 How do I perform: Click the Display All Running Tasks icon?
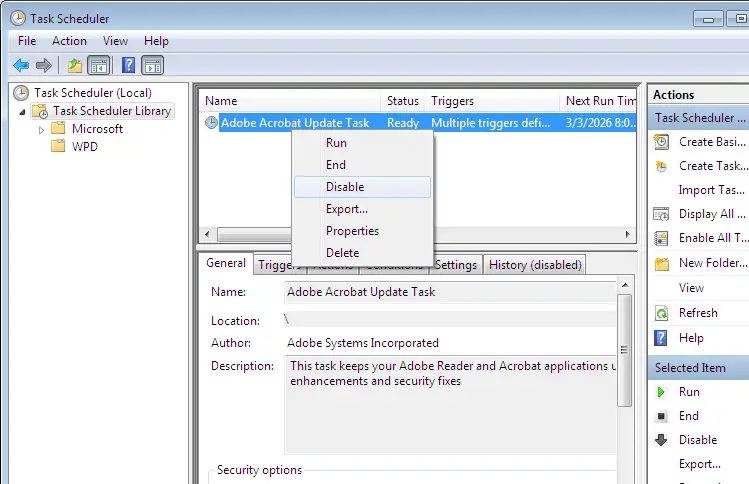tap(661, 214)
